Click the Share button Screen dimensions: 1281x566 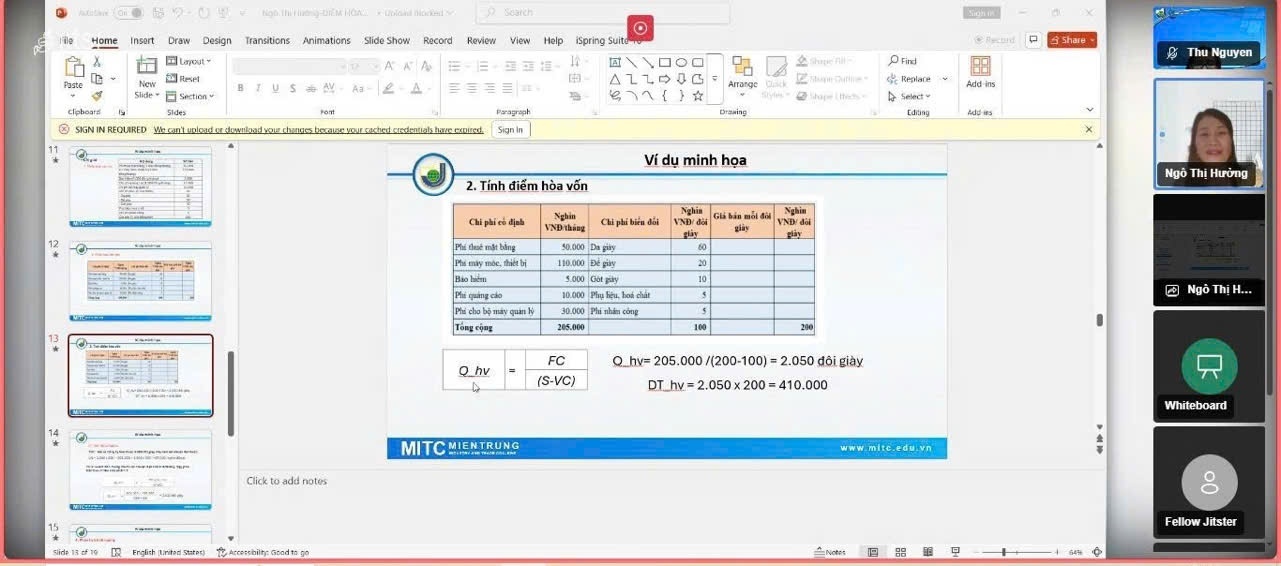pos(1072,40)
